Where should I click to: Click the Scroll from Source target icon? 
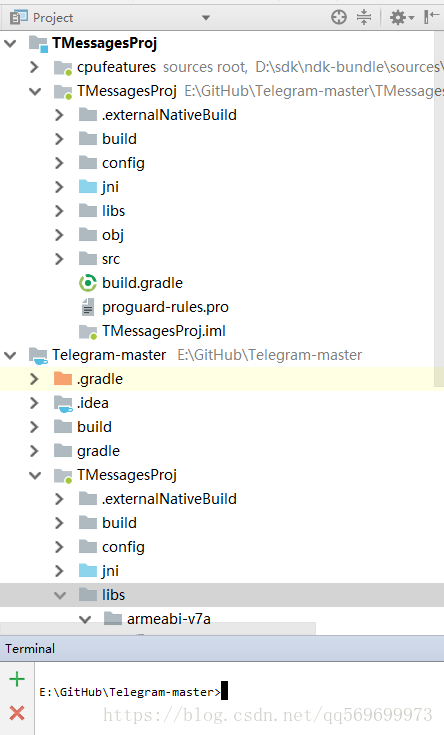(339, 17)
